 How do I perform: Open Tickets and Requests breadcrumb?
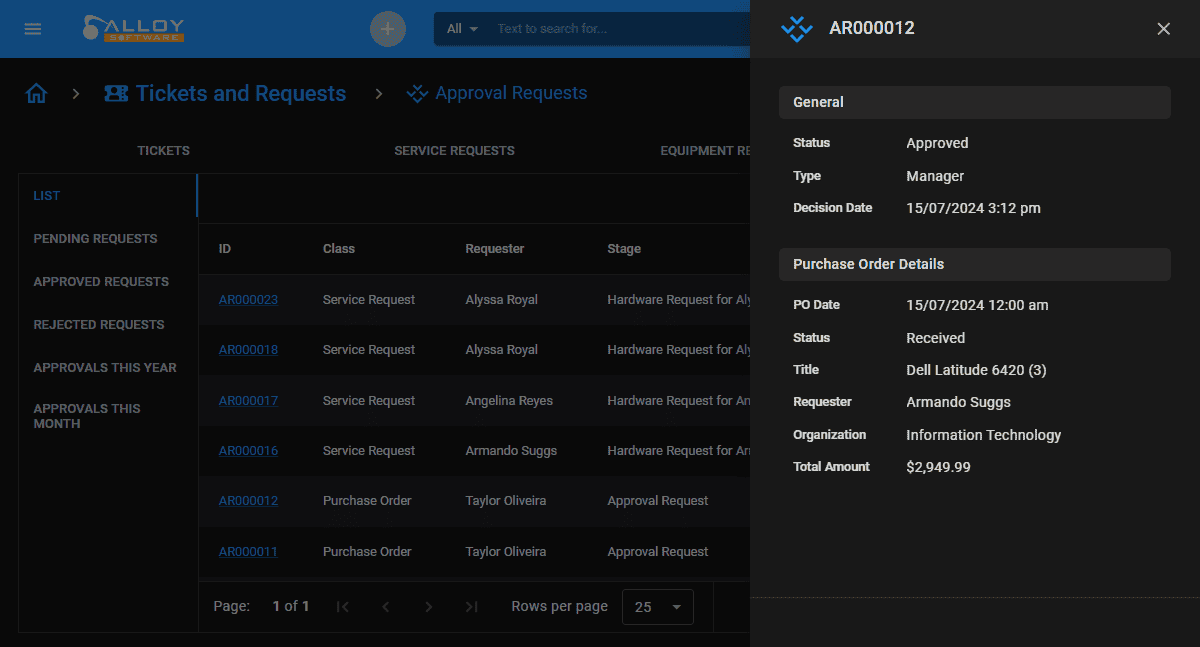coord(241,94)
